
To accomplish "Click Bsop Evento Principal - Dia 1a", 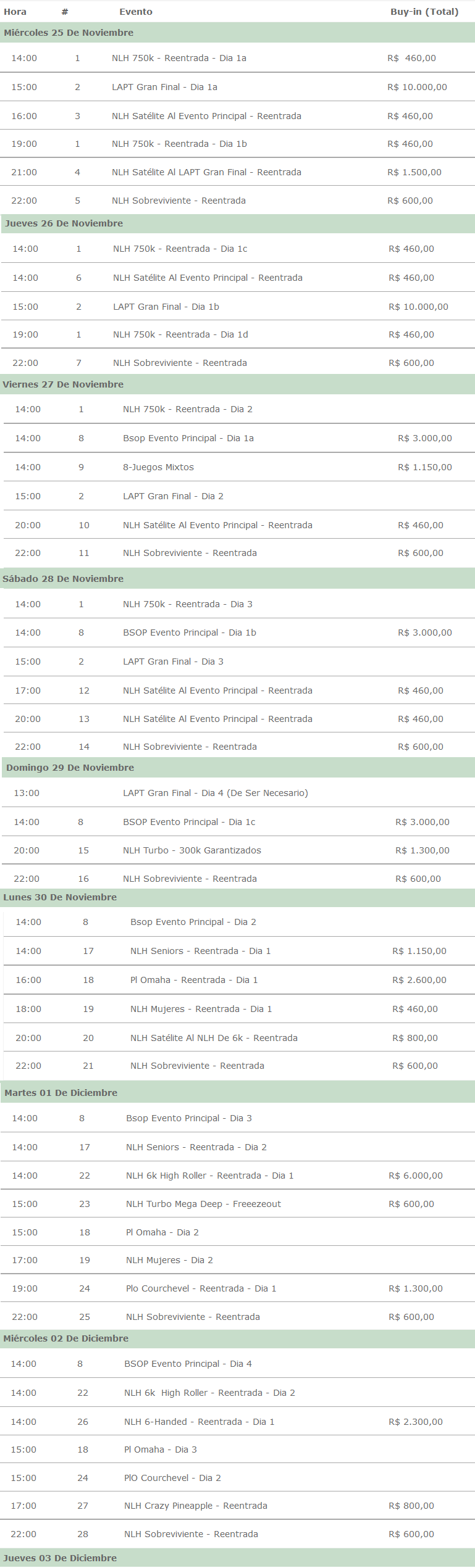I will click(x=188, y=438).
